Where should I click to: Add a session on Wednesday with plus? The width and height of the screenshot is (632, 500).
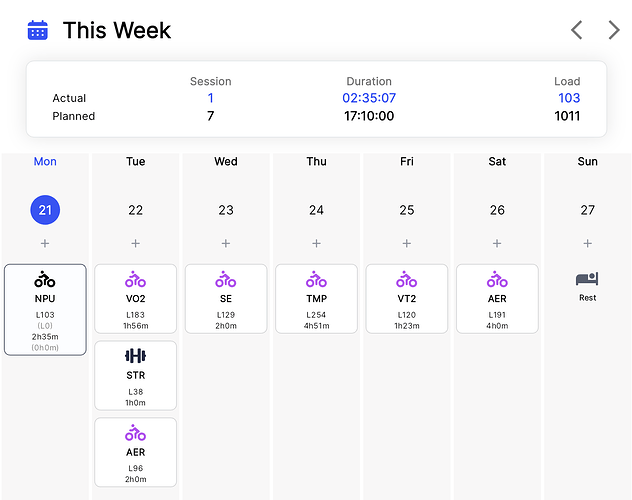click(226, 243)
